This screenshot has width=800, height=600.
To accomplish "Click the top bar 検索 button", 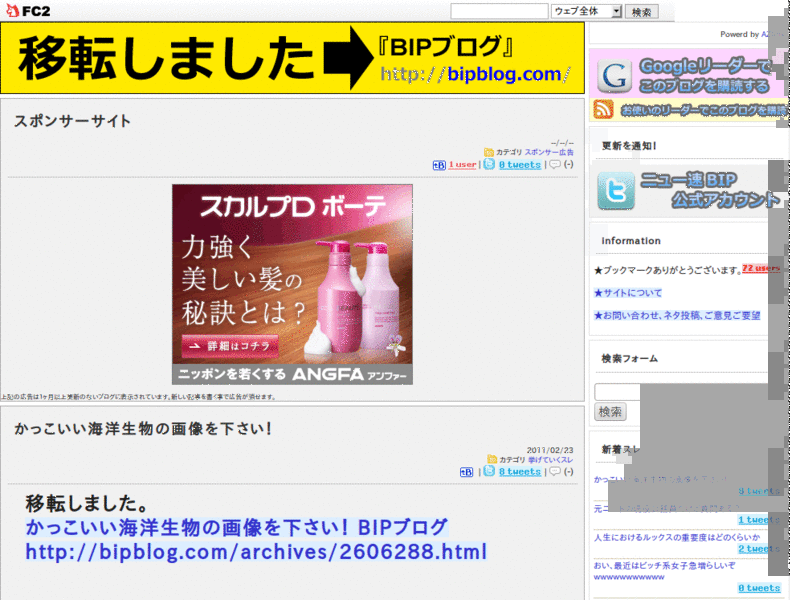I will point(642,12).
